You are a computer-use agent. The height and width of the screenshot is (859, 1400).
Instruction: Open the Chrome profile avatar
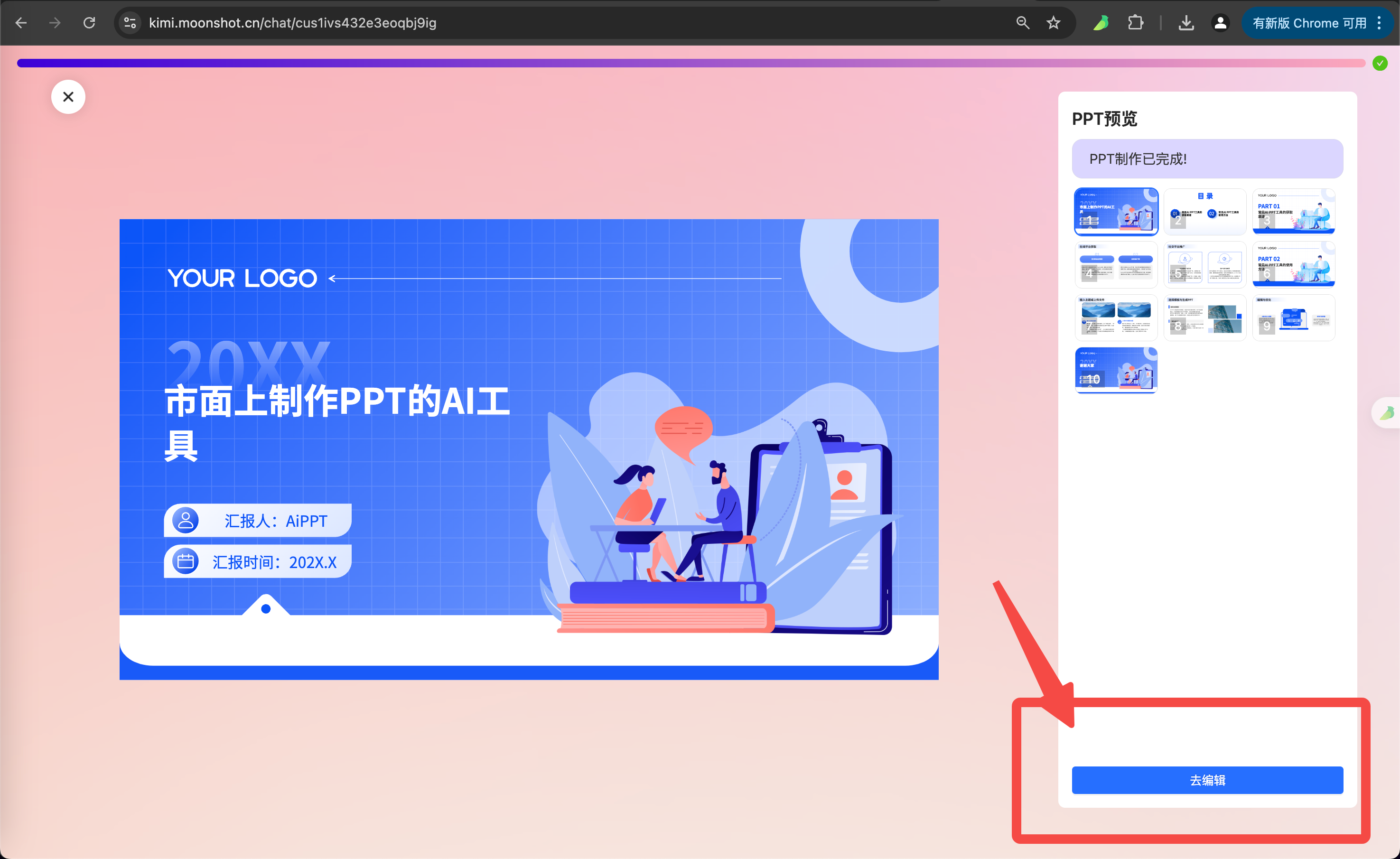pyautogui.click(x=1220, y=23)
